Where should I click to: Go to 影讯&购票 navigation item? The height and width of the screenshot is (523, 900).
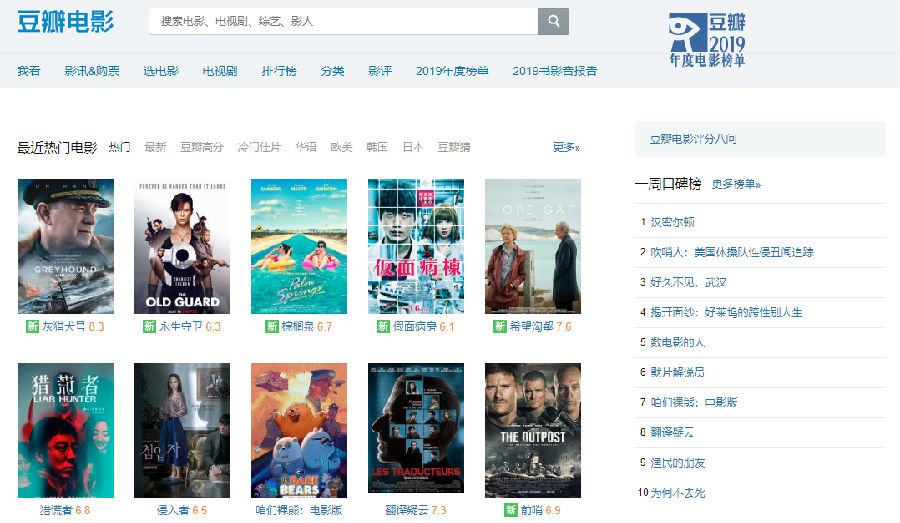point(92,71)
